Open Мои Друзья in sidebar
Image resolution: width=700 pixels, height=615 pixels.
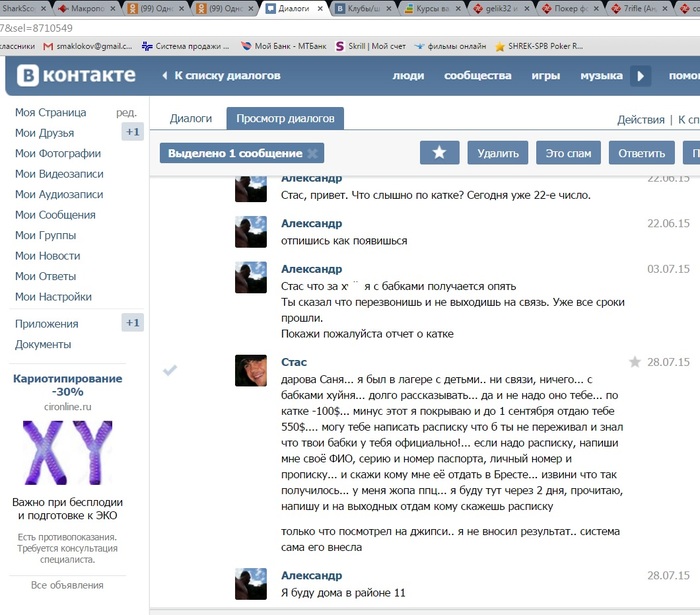[45, 133]
